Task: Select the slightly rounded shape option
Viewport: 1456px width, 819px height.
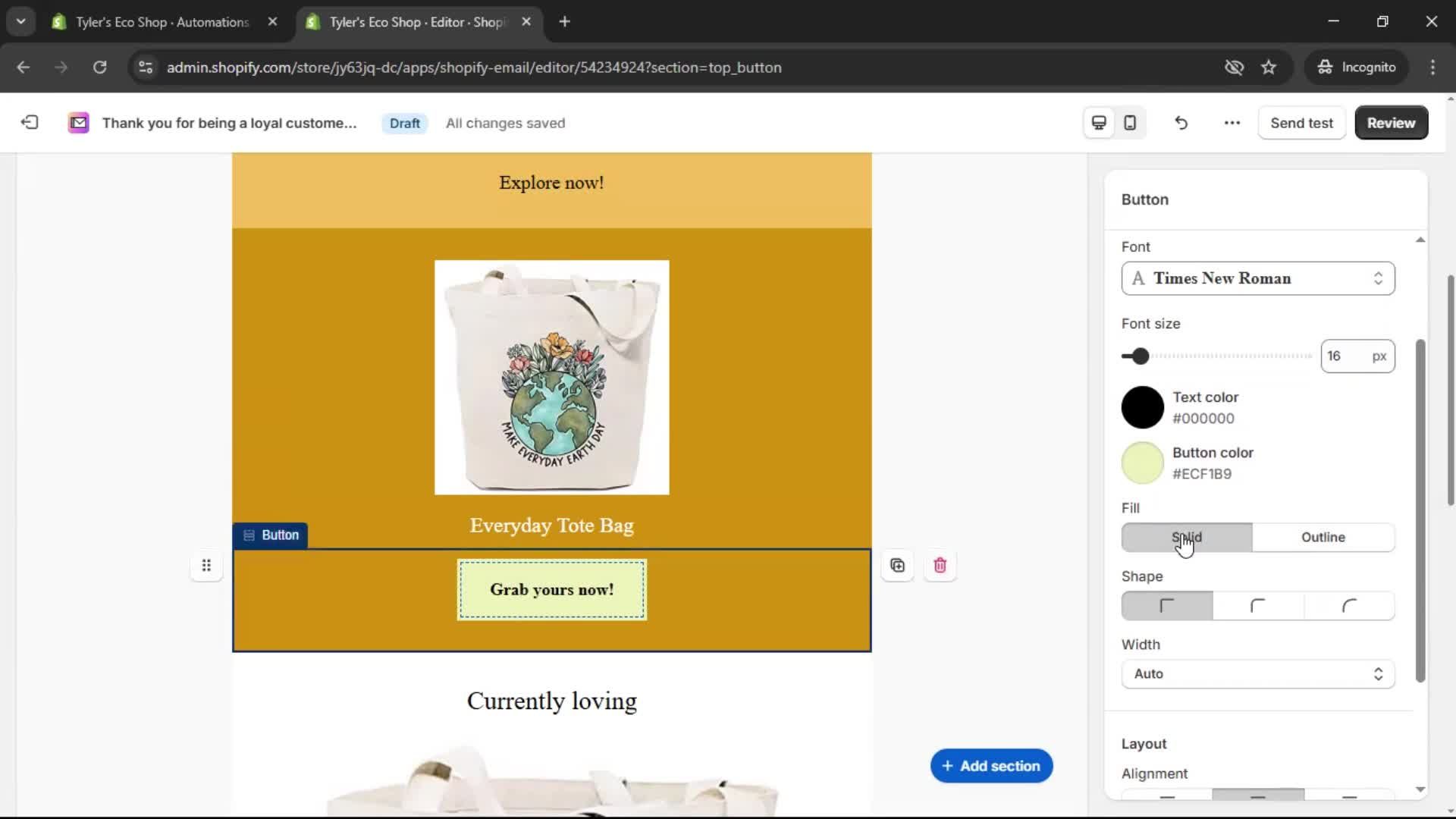Action: pyautogui.click(x=1257, y=605)
